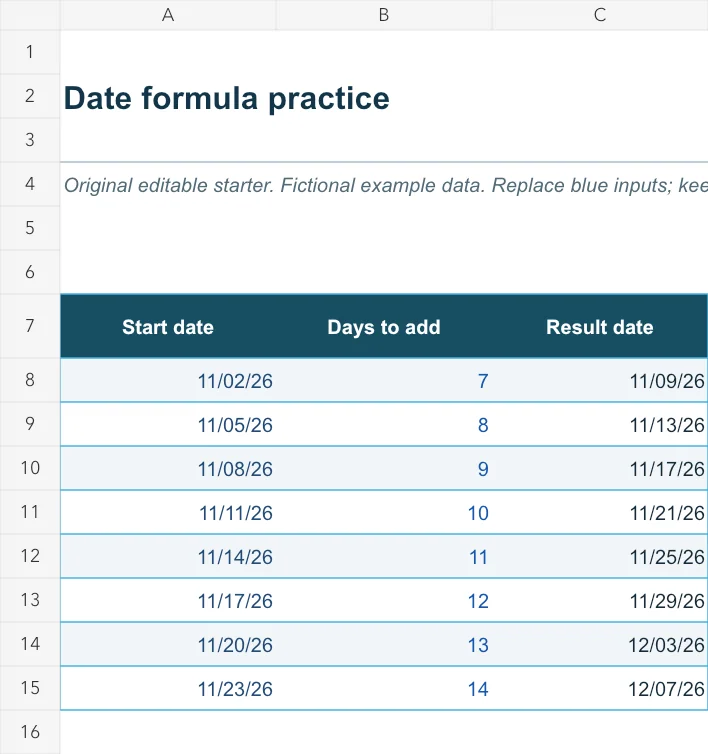This screenshot has height=754, width=708.
Task: Select column C header
Action: (x=600, y=15)
